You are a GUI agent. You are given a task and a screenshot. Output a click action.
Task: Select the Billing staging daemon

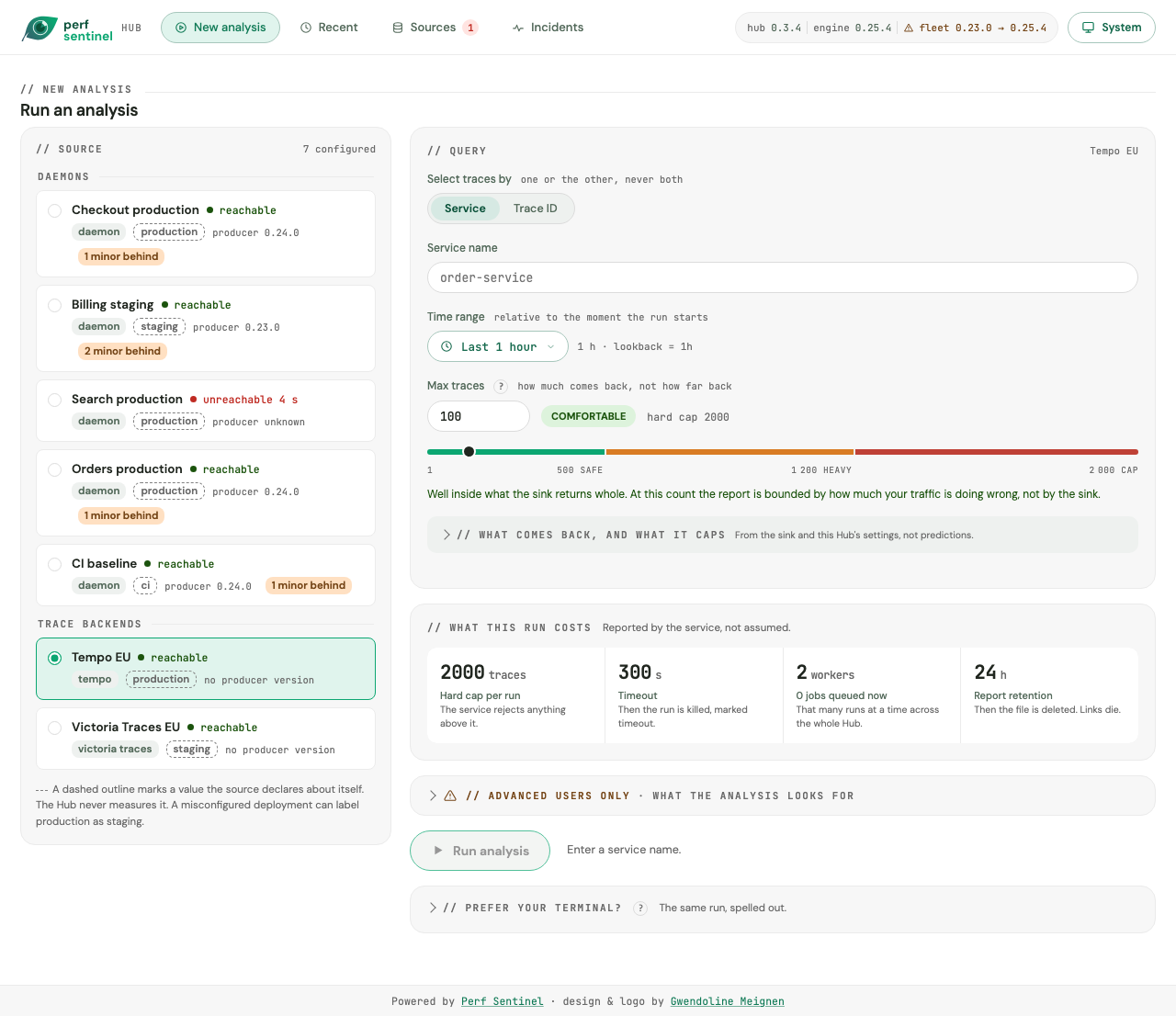pos(206,328)
